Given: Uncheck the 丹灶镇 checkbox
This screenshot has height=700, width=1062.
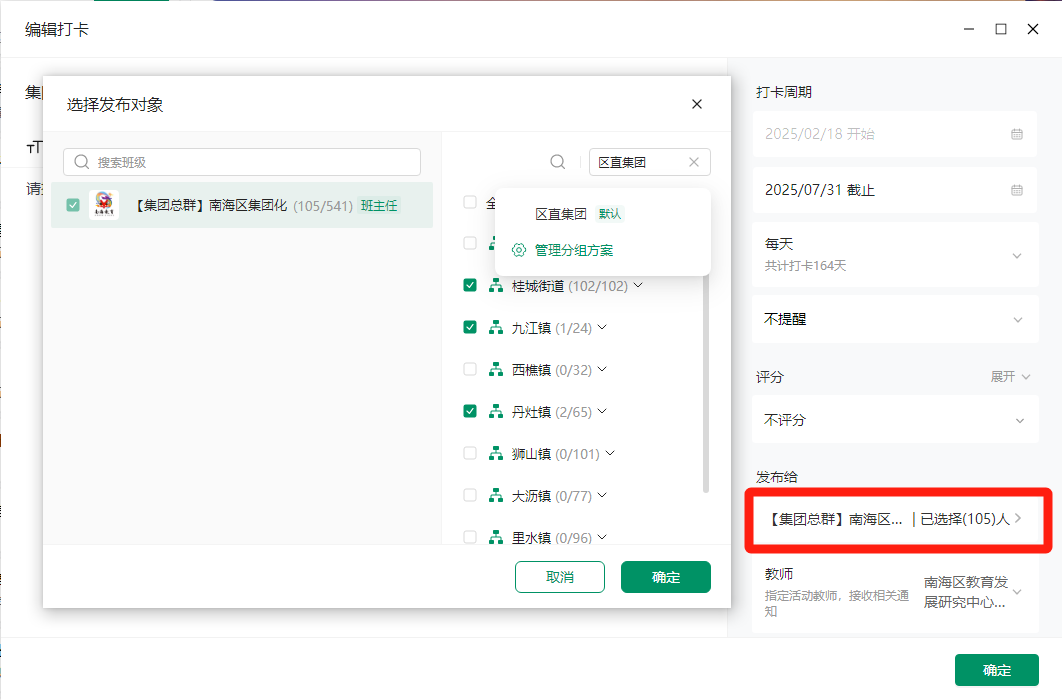Looking at the screenshot, I should 470,411.
